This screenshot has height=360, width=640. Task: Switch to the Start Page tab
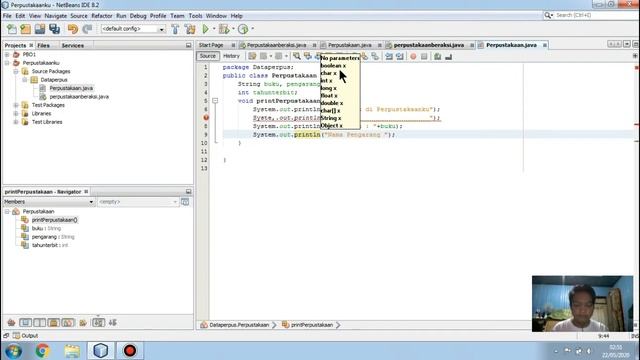[x=211, y=45]
